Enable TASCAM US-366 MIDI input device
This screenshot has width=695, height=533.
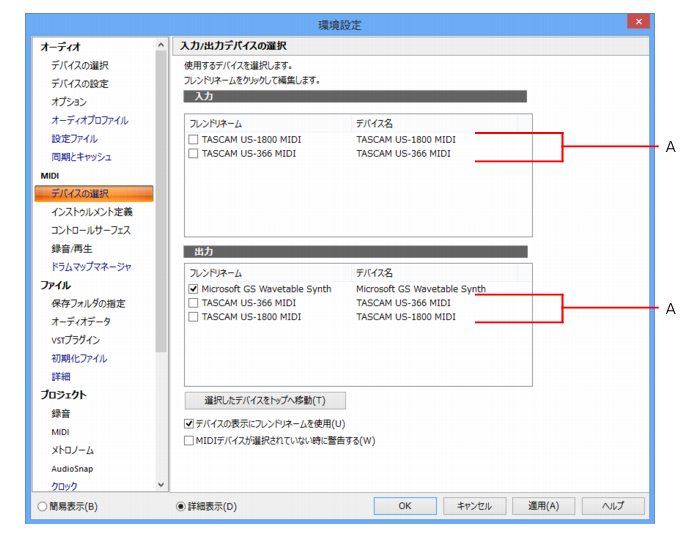click(x=193, y=153)
